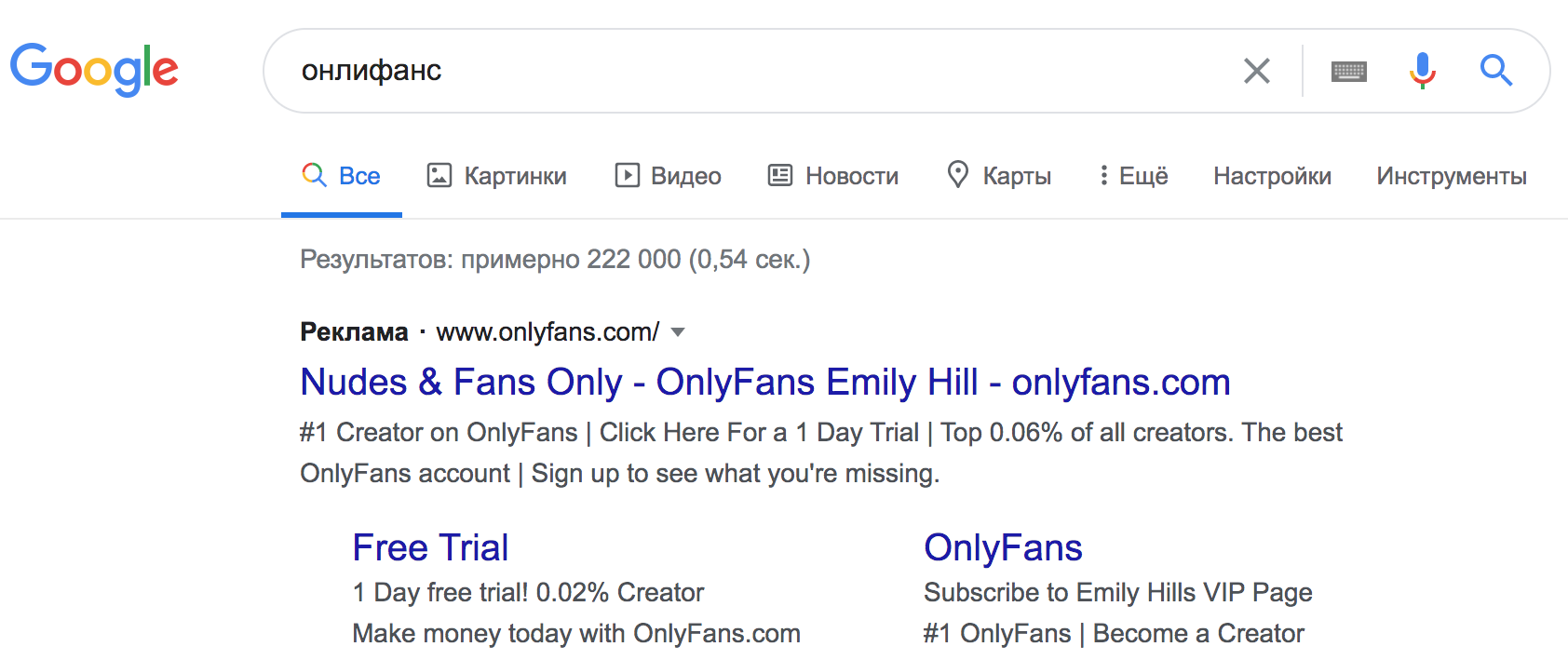Follow the Free Trial sitelink
This screenshot has width=1568, height=660.
tap(430, 547)
